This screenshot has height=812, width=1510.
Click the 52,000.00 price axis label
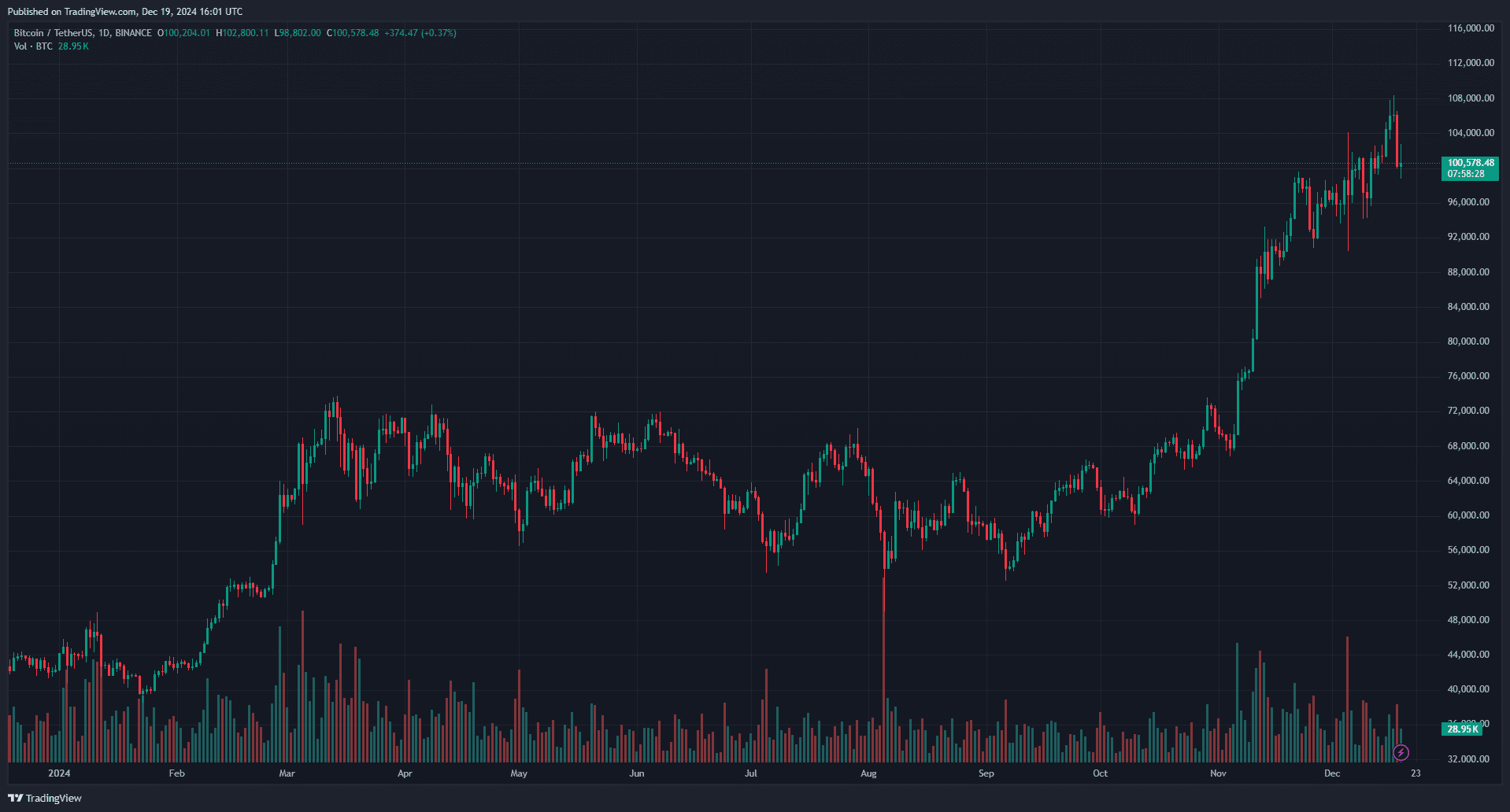[1468, 585]
